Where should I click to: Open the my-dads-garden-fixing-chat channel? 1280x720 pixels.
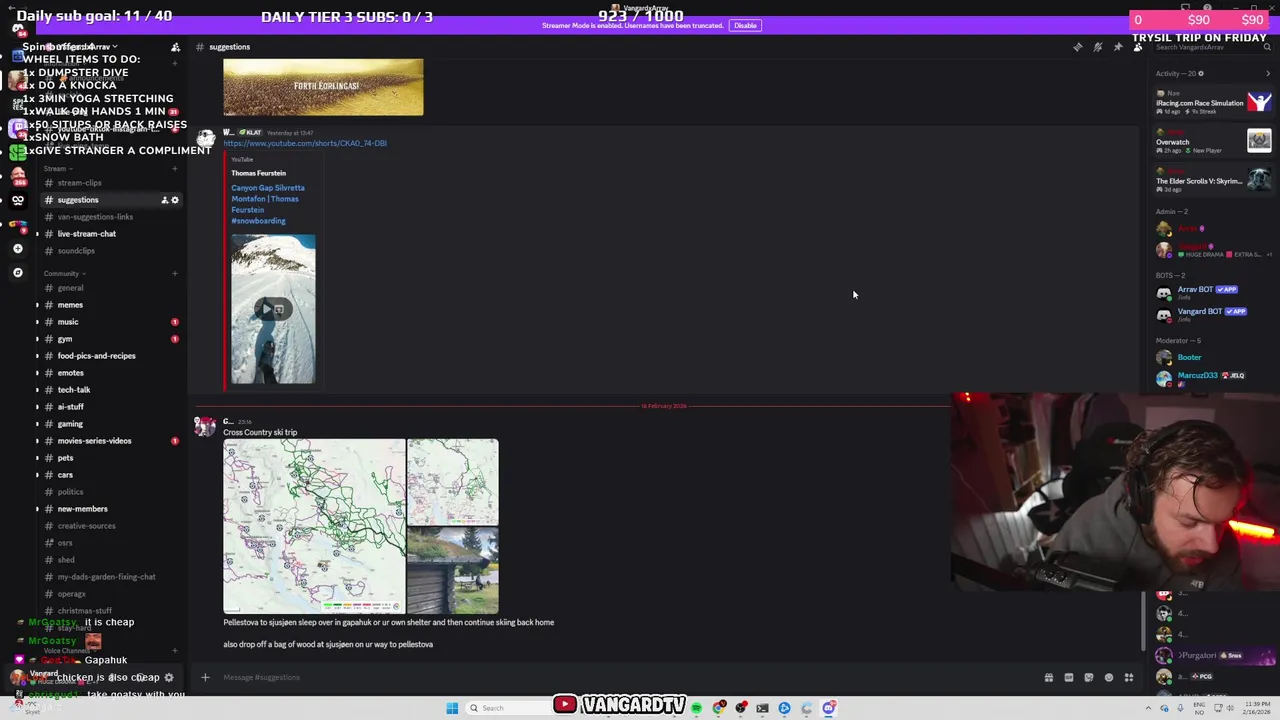click(x=108, y=577)
